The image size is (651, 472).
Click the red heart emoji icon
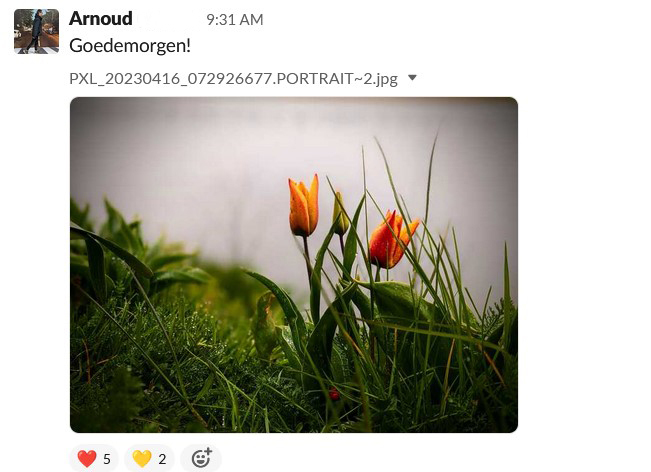[x=87, y=459]
